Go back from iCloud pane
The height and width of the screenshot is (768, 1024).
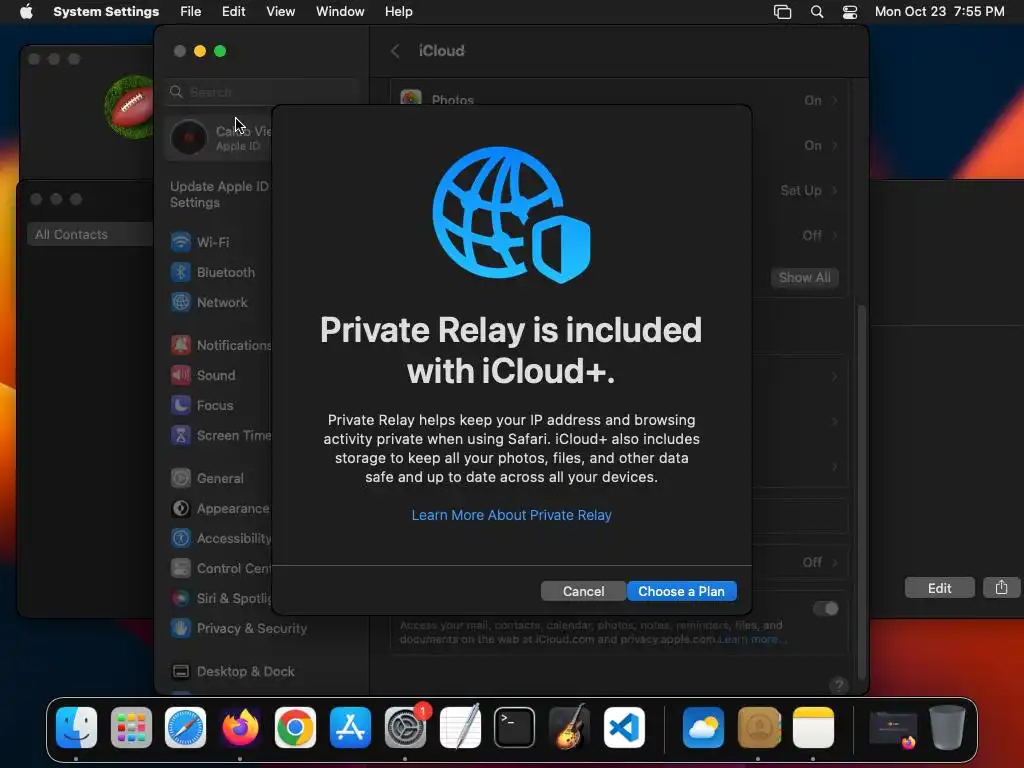tap(395, 51)
